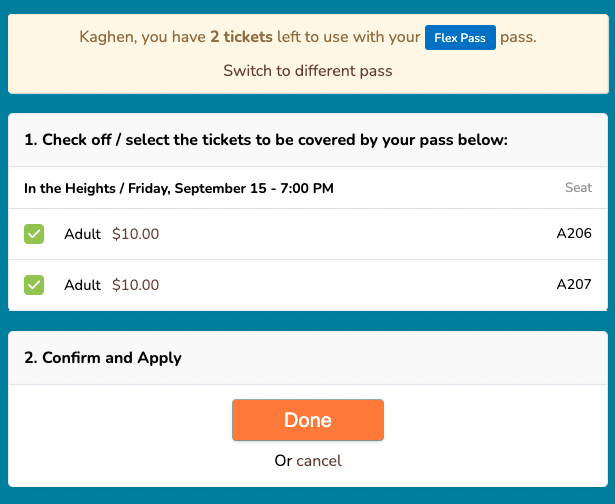Click the orange Done button

308,420
